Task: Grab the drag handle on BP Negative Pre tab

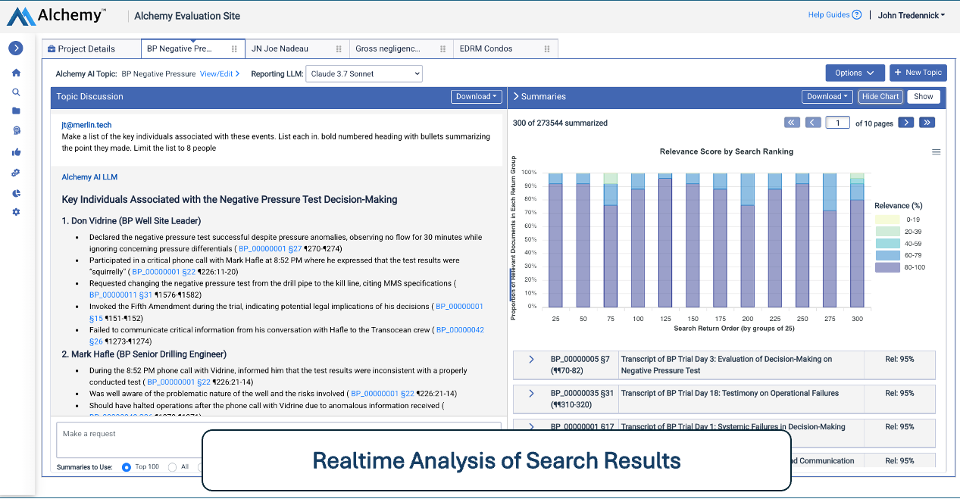Action: (234, 49)
